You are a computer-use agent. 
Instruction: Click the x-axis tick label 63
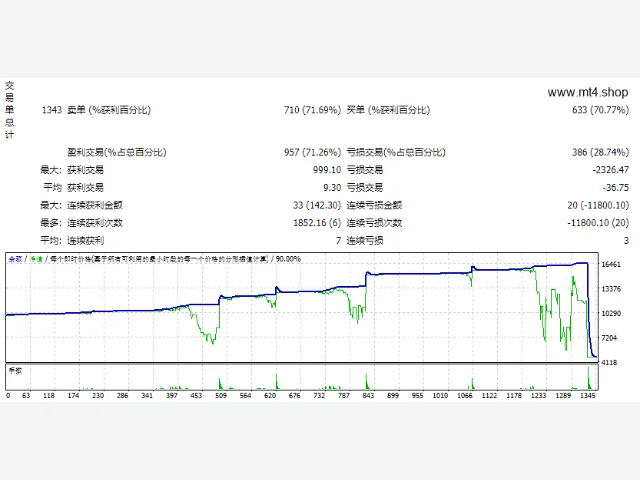click(x=26, y=396)
